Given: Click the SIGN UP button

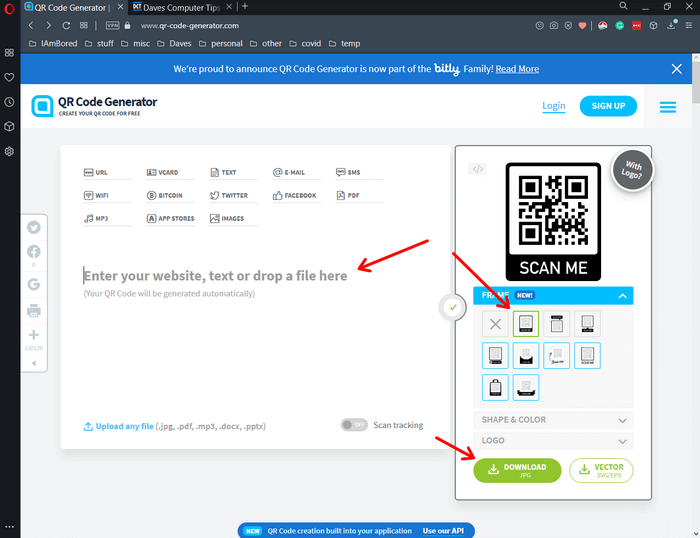Looking at the screenshot, I should click(608, 106).
